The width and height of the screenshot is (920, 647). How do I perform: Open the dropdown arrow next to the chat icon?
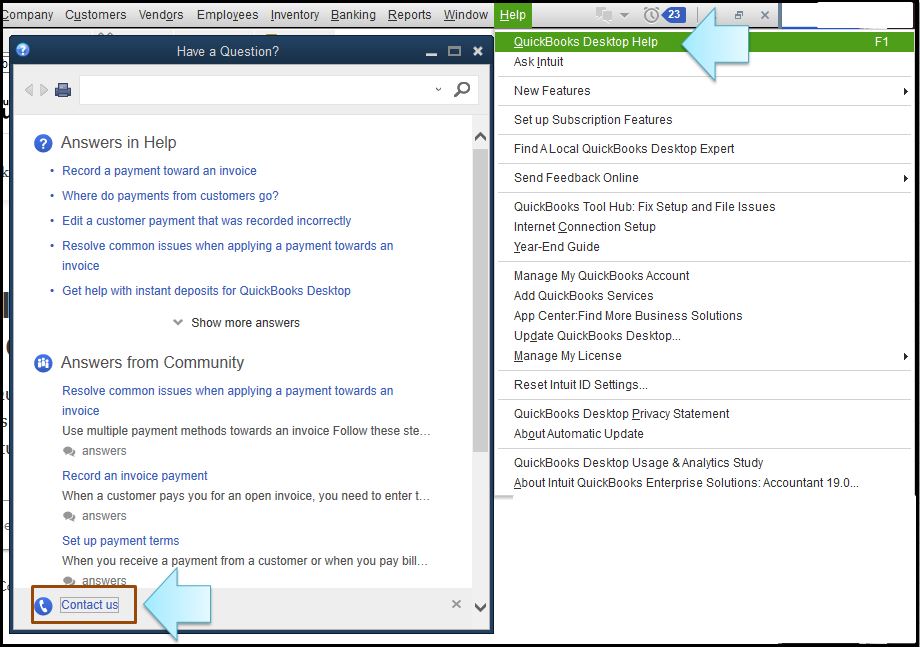pyautogui.click(x=625, y=15)
